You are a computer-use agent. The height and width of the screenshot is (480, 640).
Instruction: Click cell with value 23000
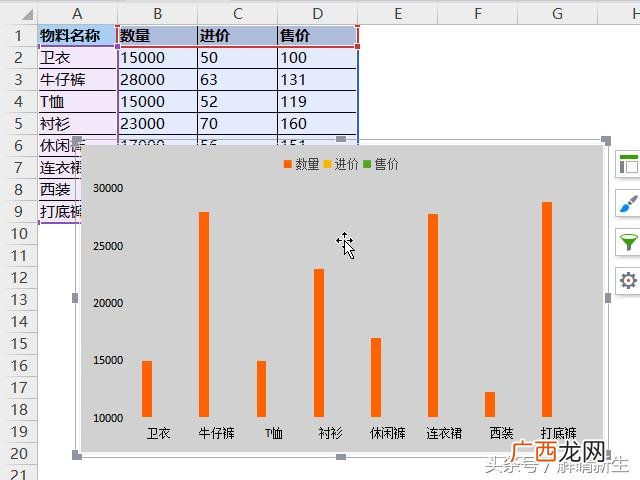[157, 124]
